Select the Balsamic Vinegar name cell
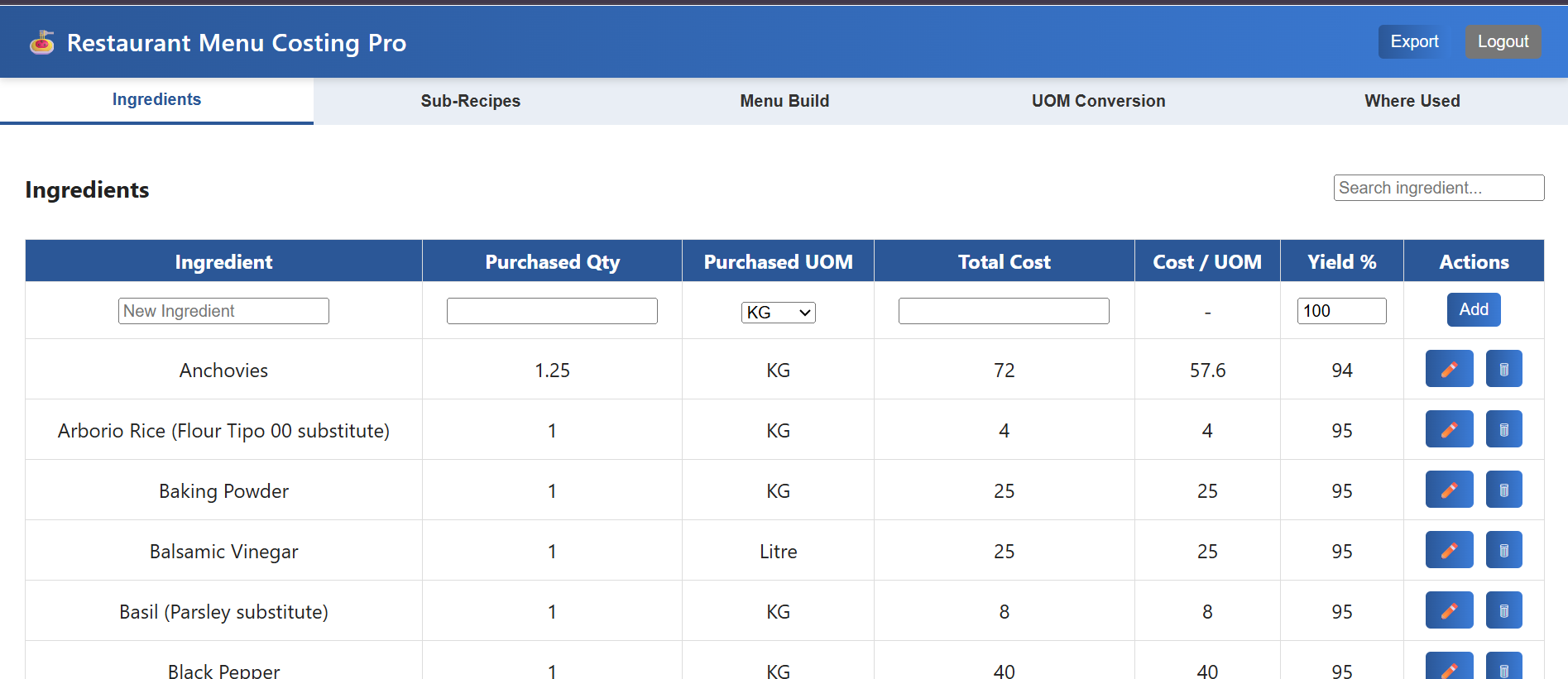 click(x=223, y=551)
